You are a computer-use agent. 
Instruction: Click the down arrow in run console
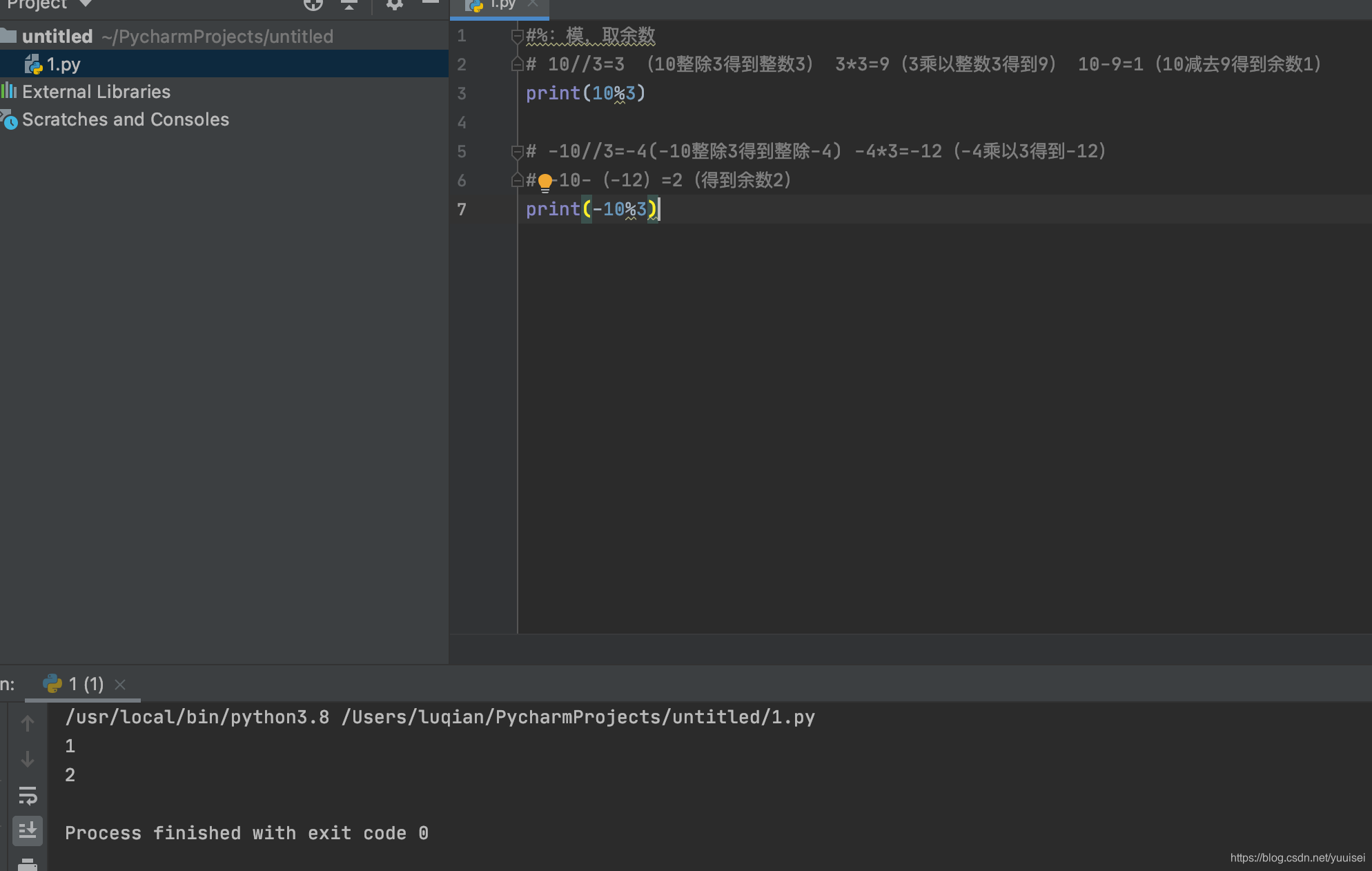28,759
